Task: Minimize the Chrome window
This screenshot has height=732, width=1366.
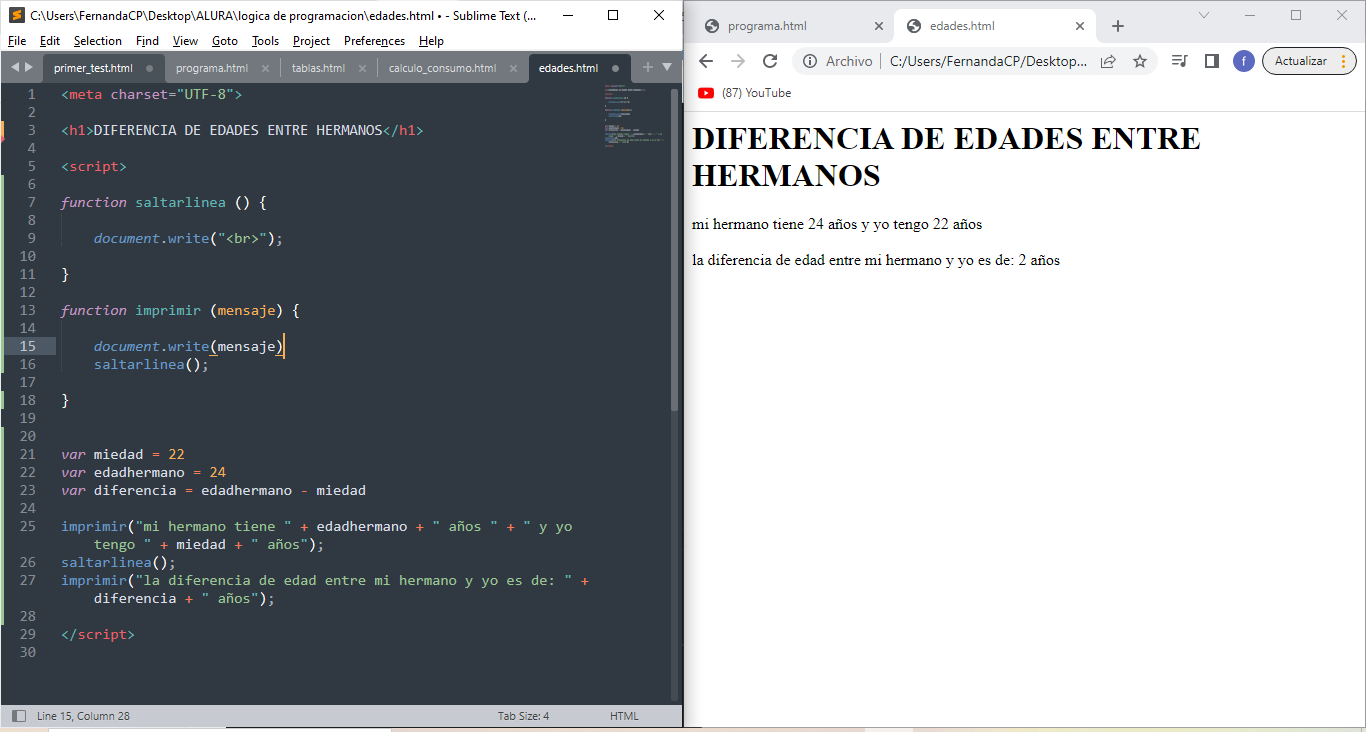Action: coord(1250,15)
